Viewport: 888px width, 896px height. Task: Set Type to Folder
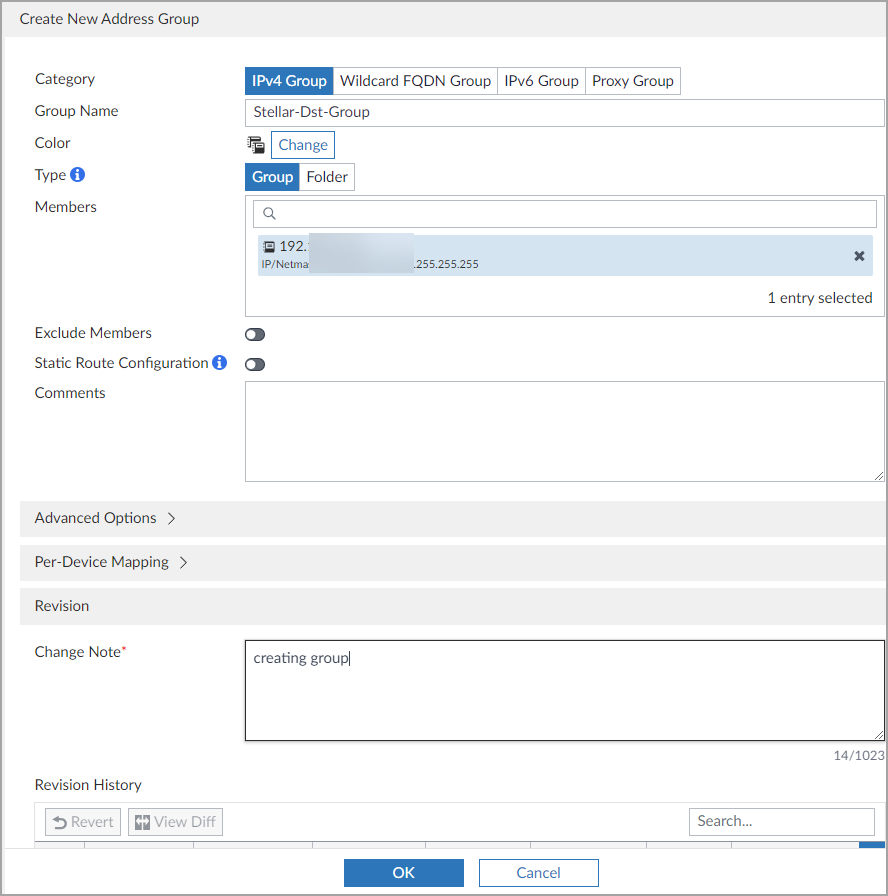tap(327, 177)
